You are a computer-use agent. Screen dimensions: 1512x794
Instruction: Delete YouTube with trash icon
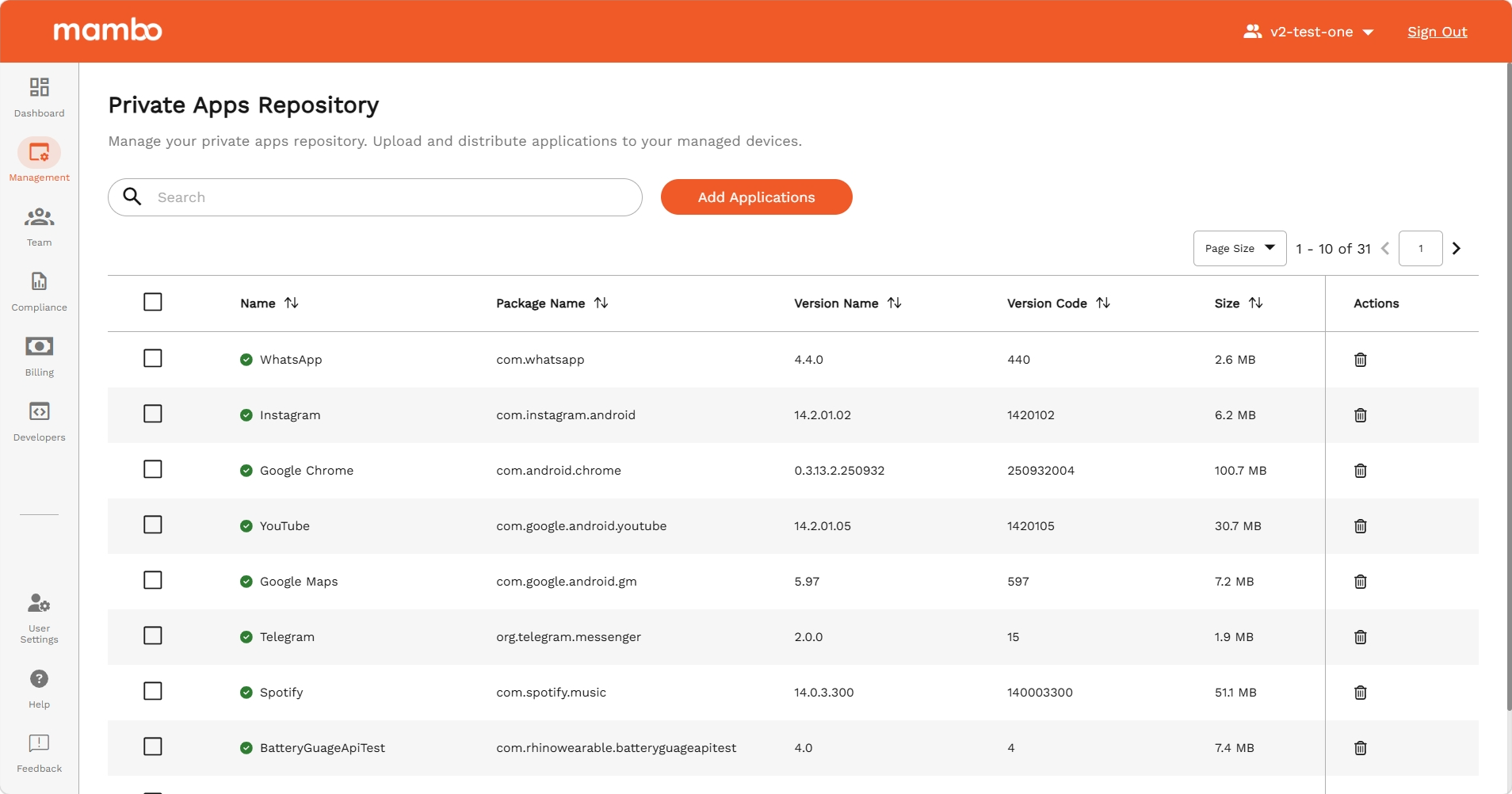pos(1361,526)
